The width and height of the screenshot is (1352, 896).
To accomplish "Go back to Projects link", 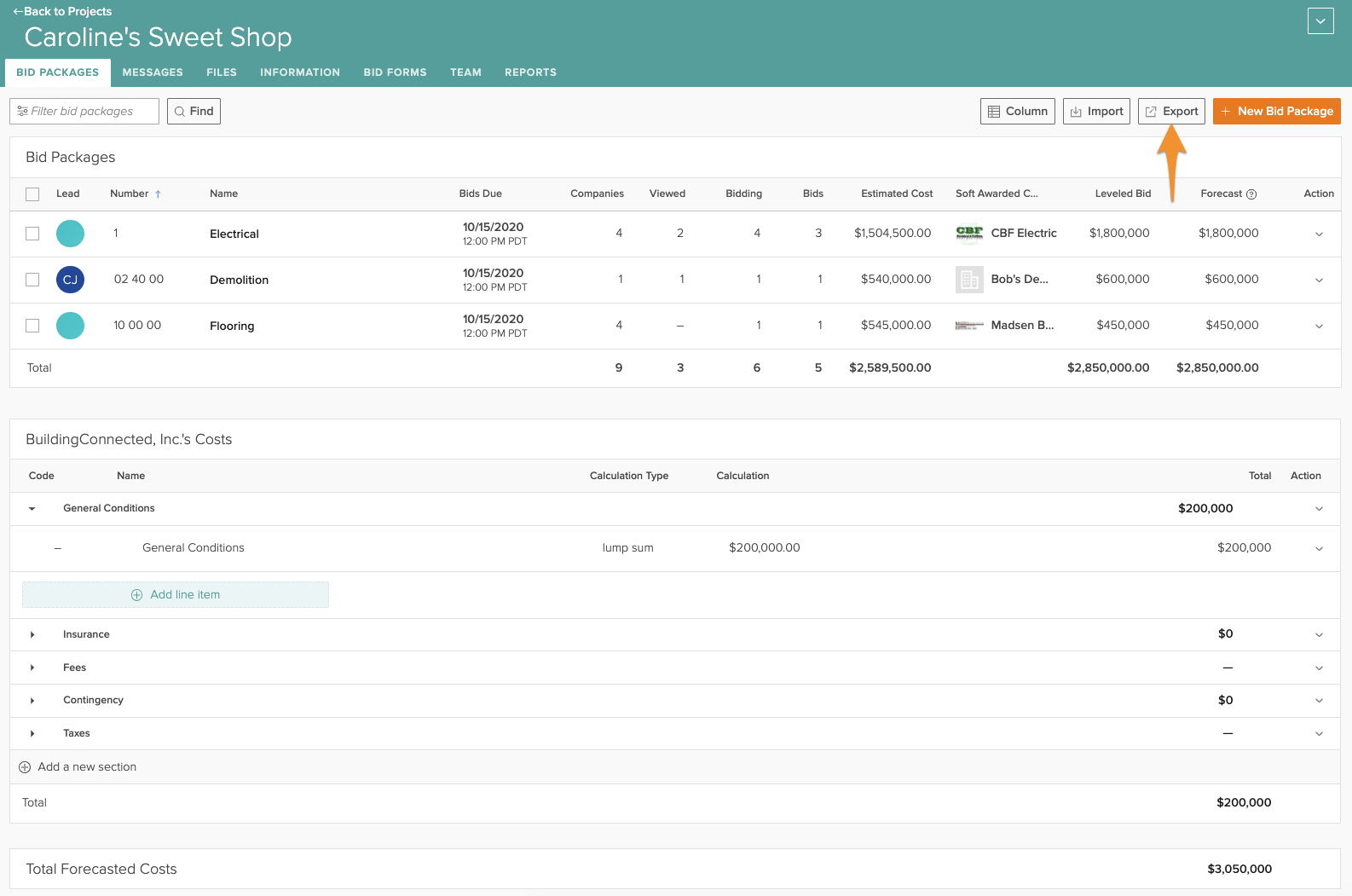I will (x=62, y=11).
